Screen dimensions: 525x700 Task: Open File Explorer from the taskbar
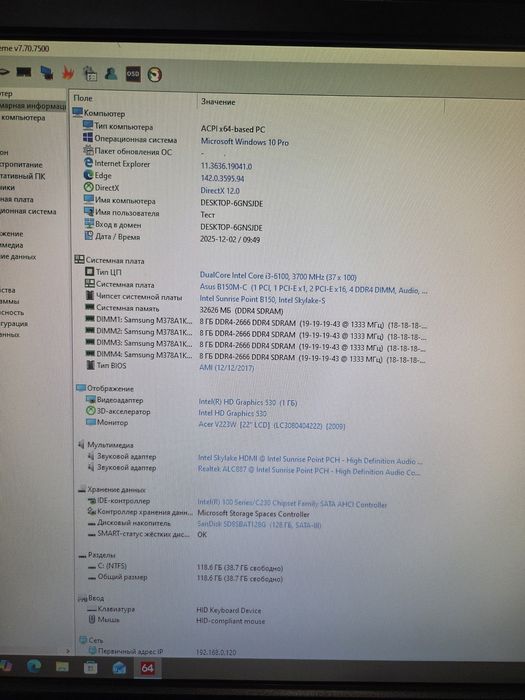coord(62,667)
